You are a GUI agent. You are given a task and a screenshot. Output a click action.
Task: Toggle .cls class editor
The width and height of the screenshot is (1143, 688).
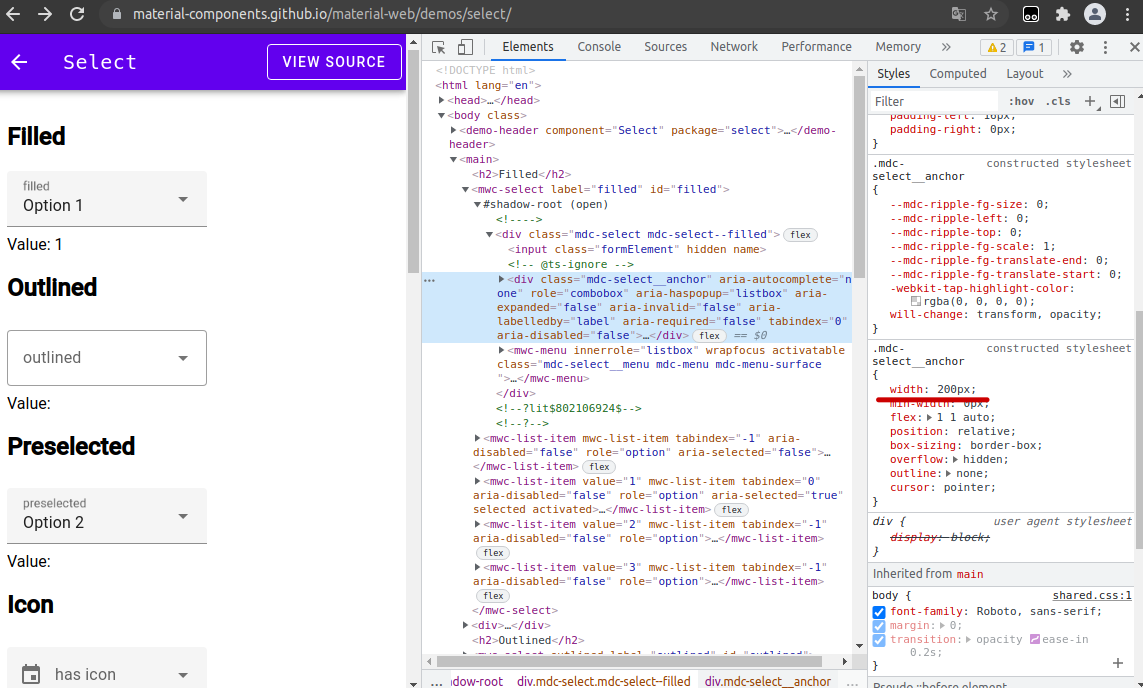[1058, 101]
